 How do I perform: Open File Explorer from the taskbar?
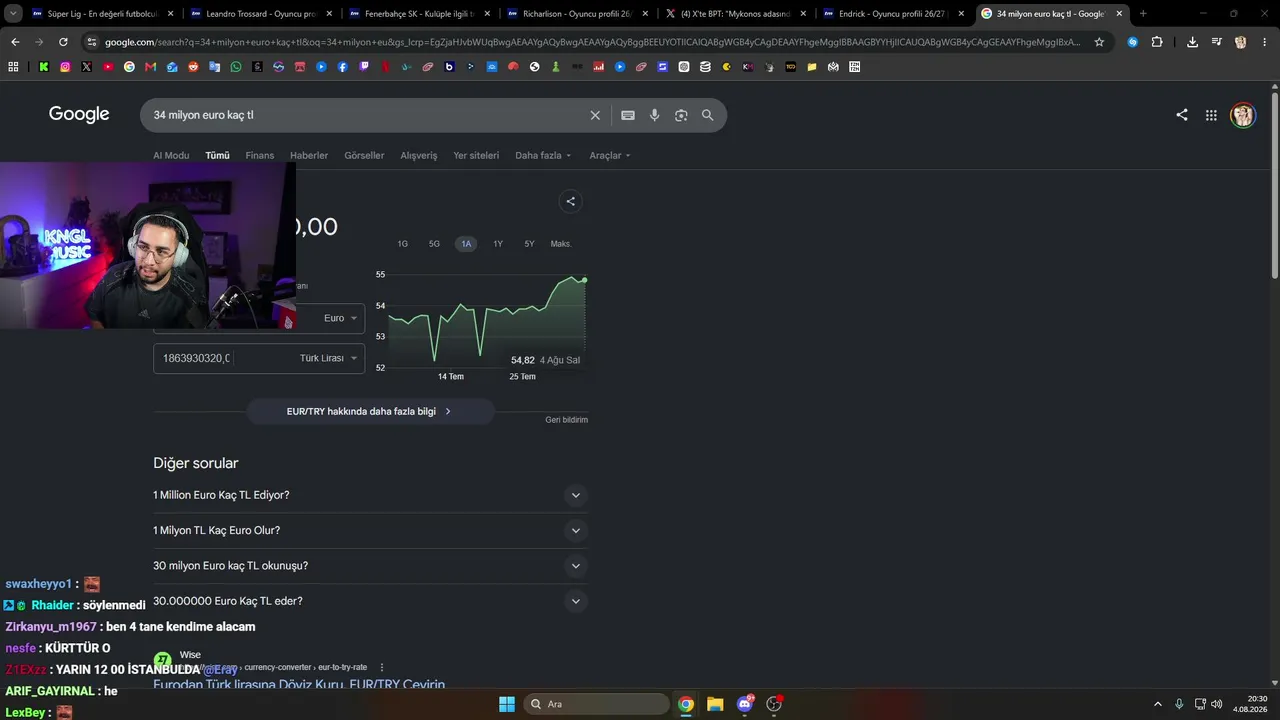[x=715, y=704]
